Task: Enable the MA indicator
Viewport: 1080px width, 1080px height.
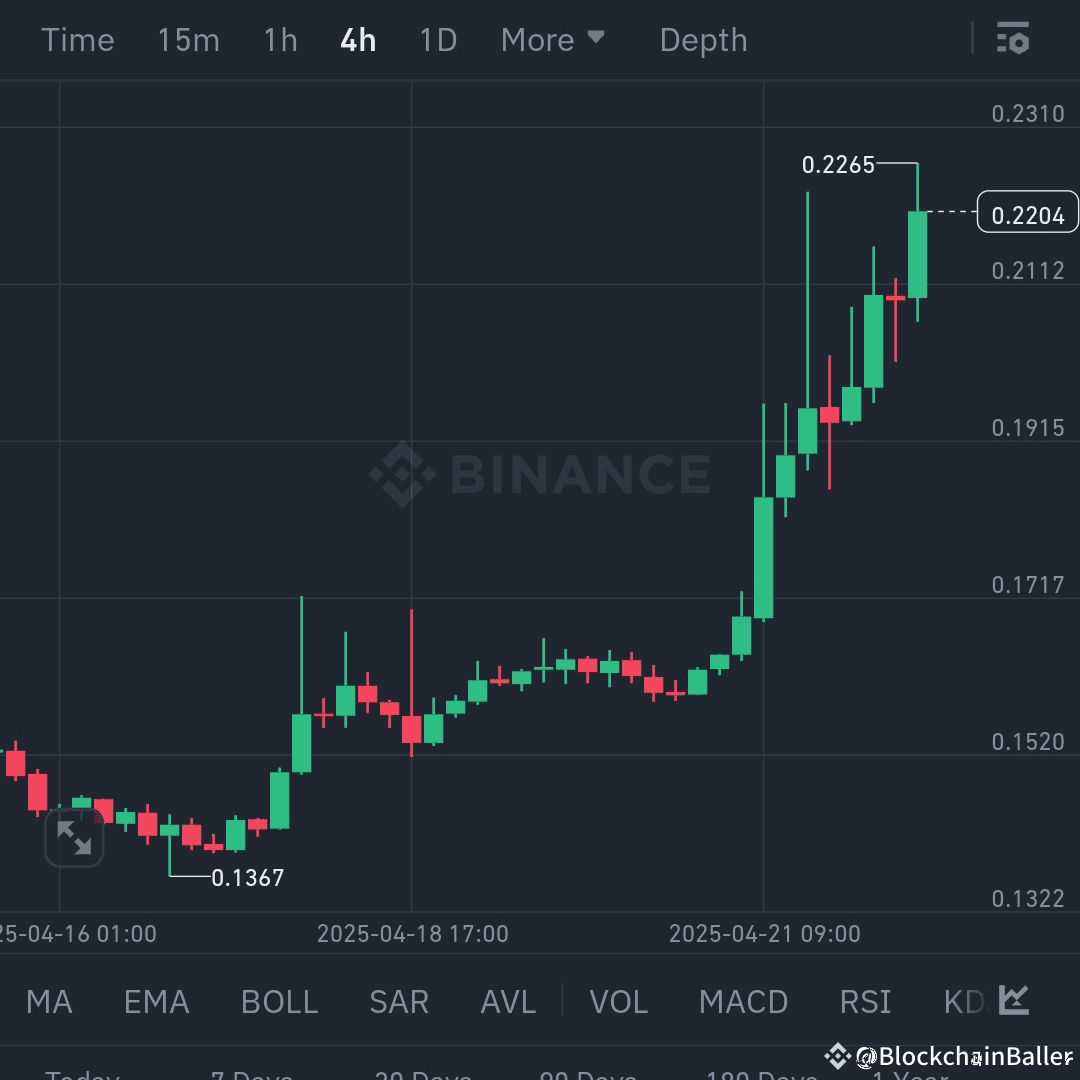Action: pyautogui.click(x=48, y=1001)
